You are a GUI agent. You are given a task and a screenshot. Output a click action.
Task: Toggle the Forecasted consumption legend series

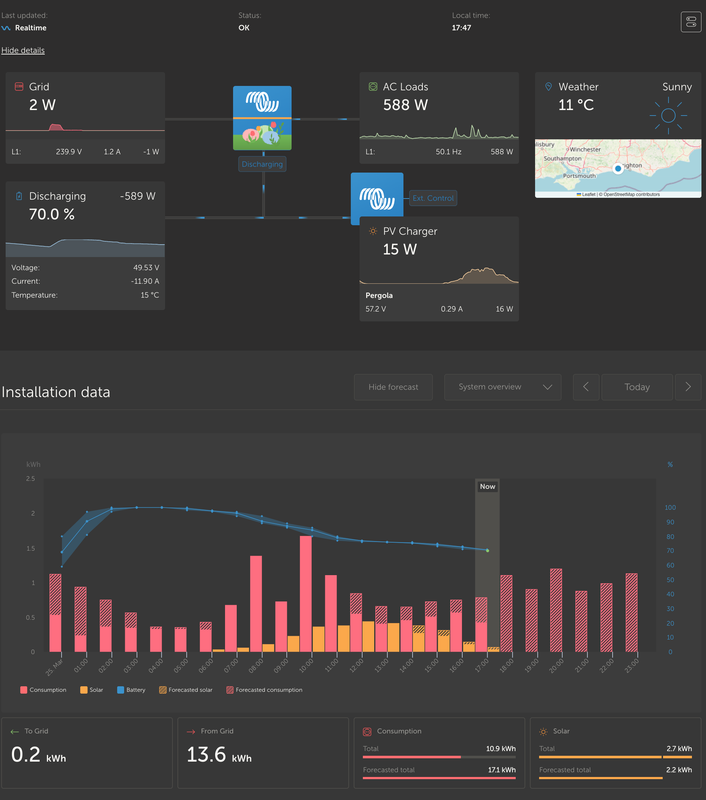(264, 690)
